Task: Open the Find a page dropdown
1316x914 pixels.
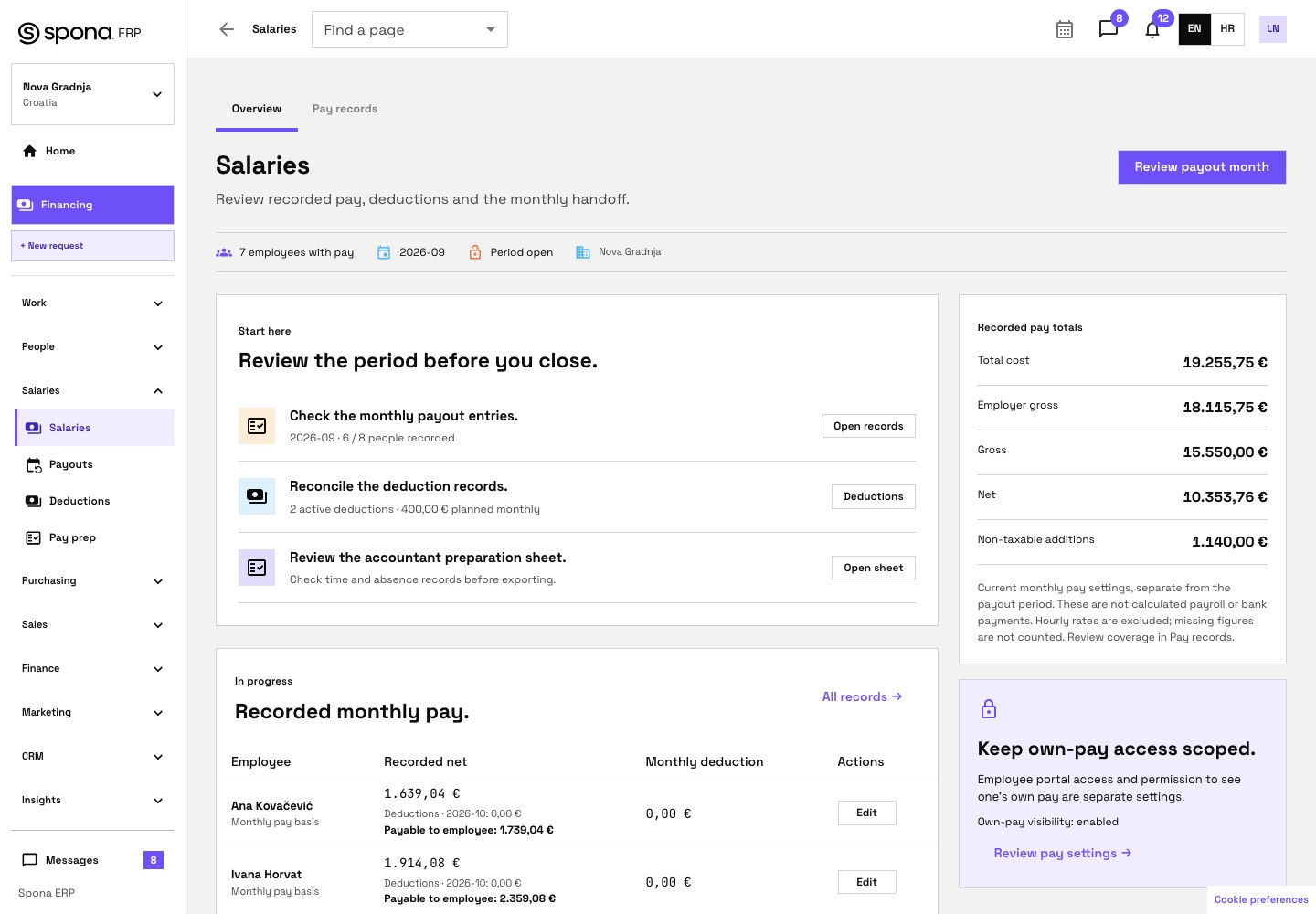Action: point(409,29)
